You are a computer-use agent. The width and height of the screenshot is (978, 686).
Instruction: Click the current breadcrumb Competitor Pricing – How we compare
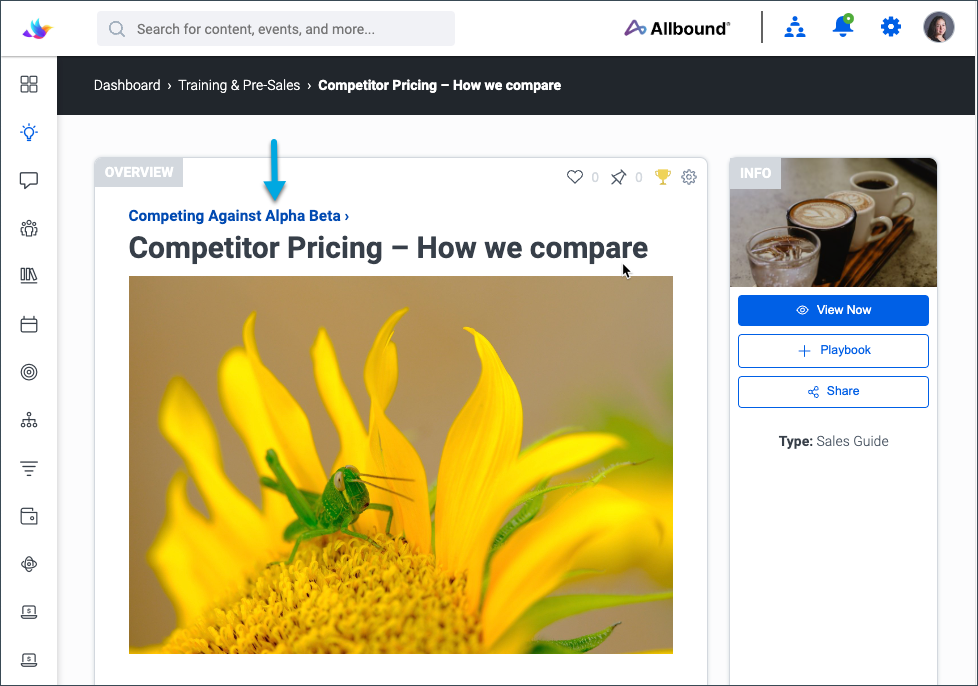point(439,85)
